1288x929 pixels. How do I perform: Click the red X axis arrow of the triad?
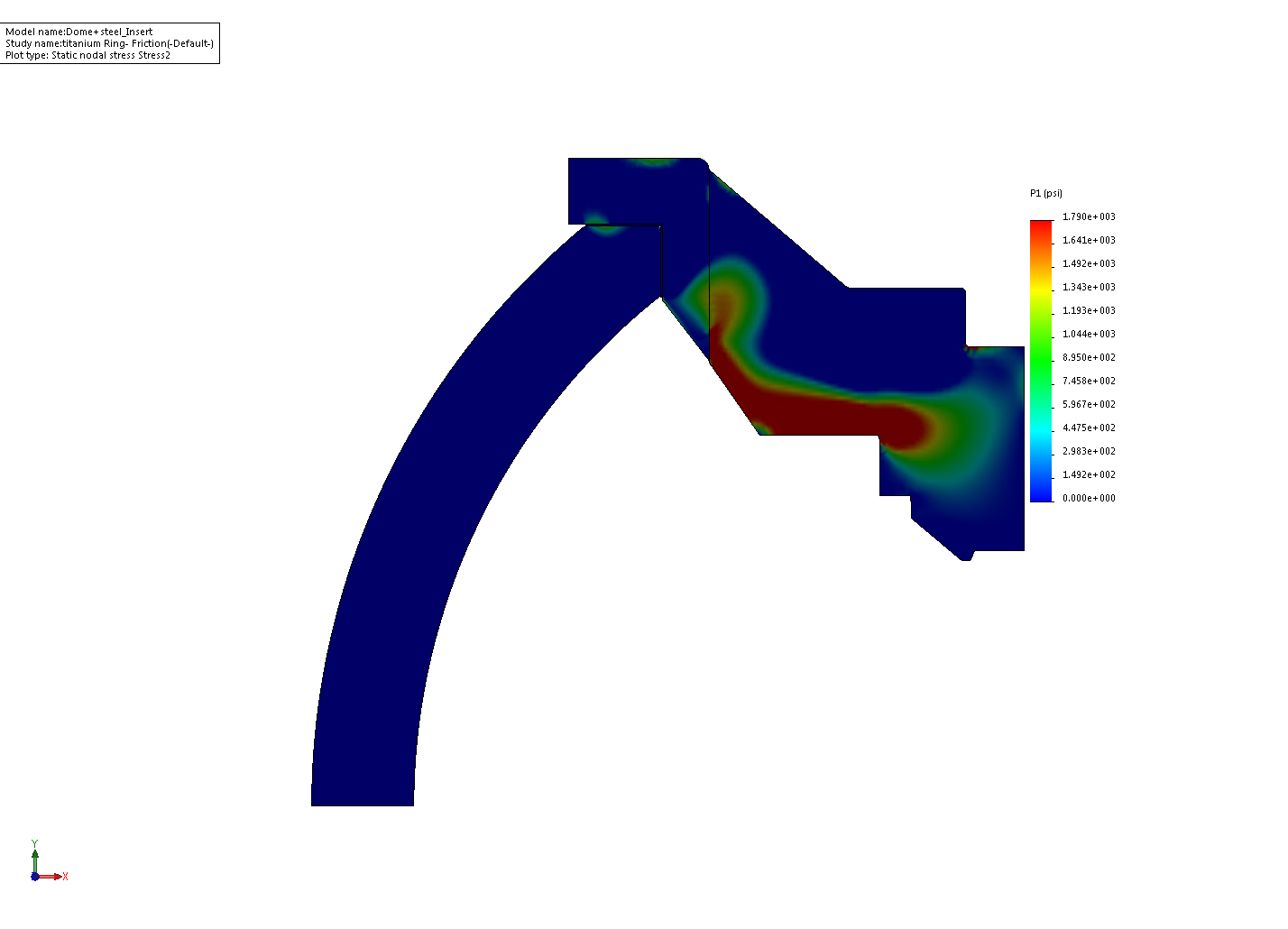pyautogui.click(x=54, y=876)
